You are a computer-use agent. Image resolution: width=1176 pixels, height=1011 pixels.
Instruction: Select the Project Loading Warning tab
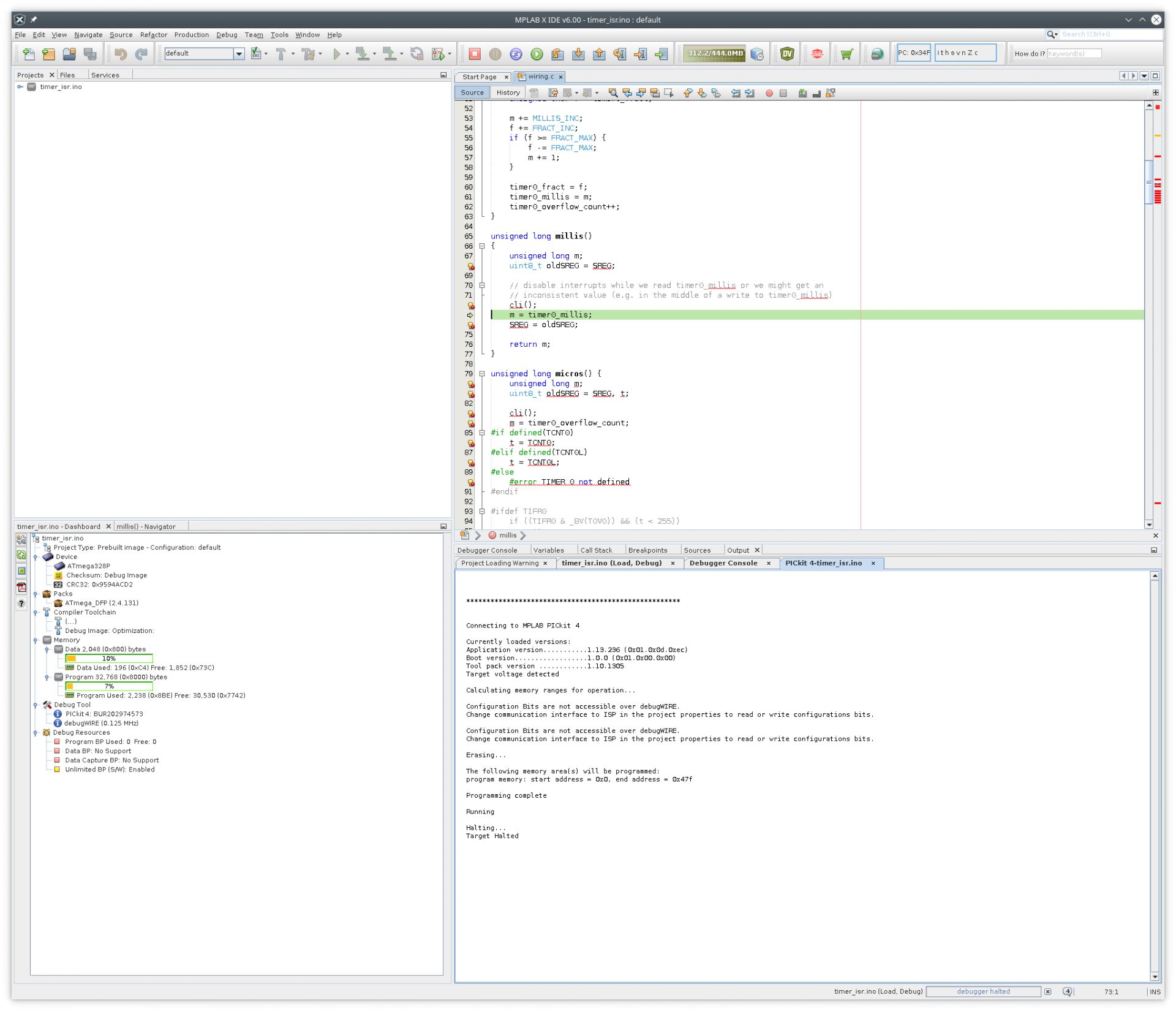(500, 564)
